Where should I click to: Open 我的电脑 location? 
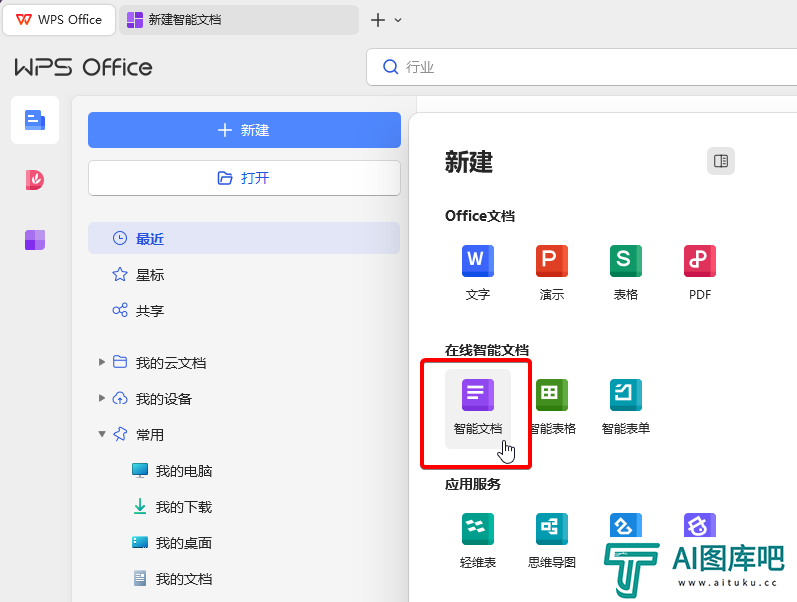183,471
